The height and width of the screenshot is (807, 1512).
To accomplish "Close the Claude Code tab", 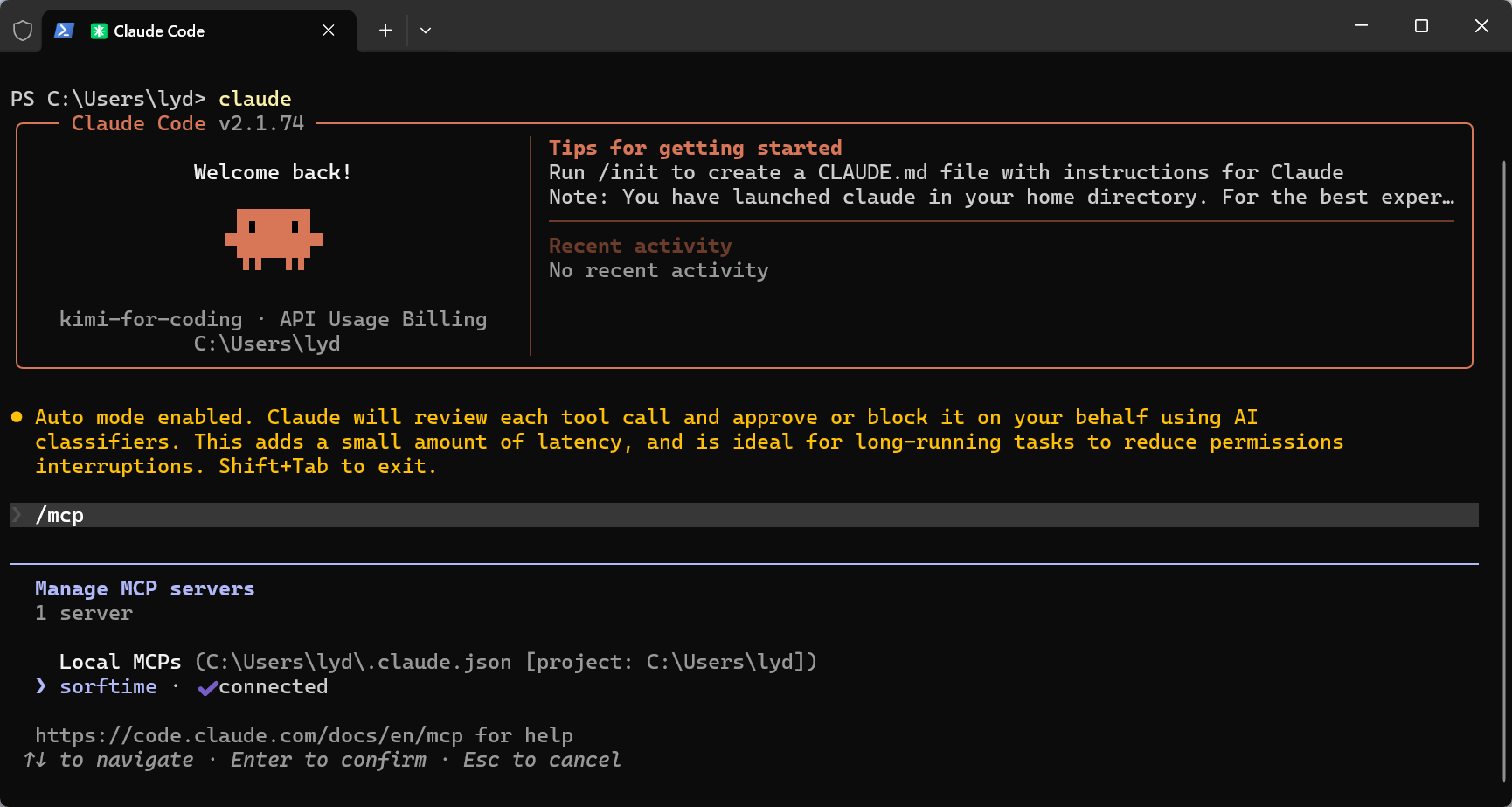I will 329,31.
